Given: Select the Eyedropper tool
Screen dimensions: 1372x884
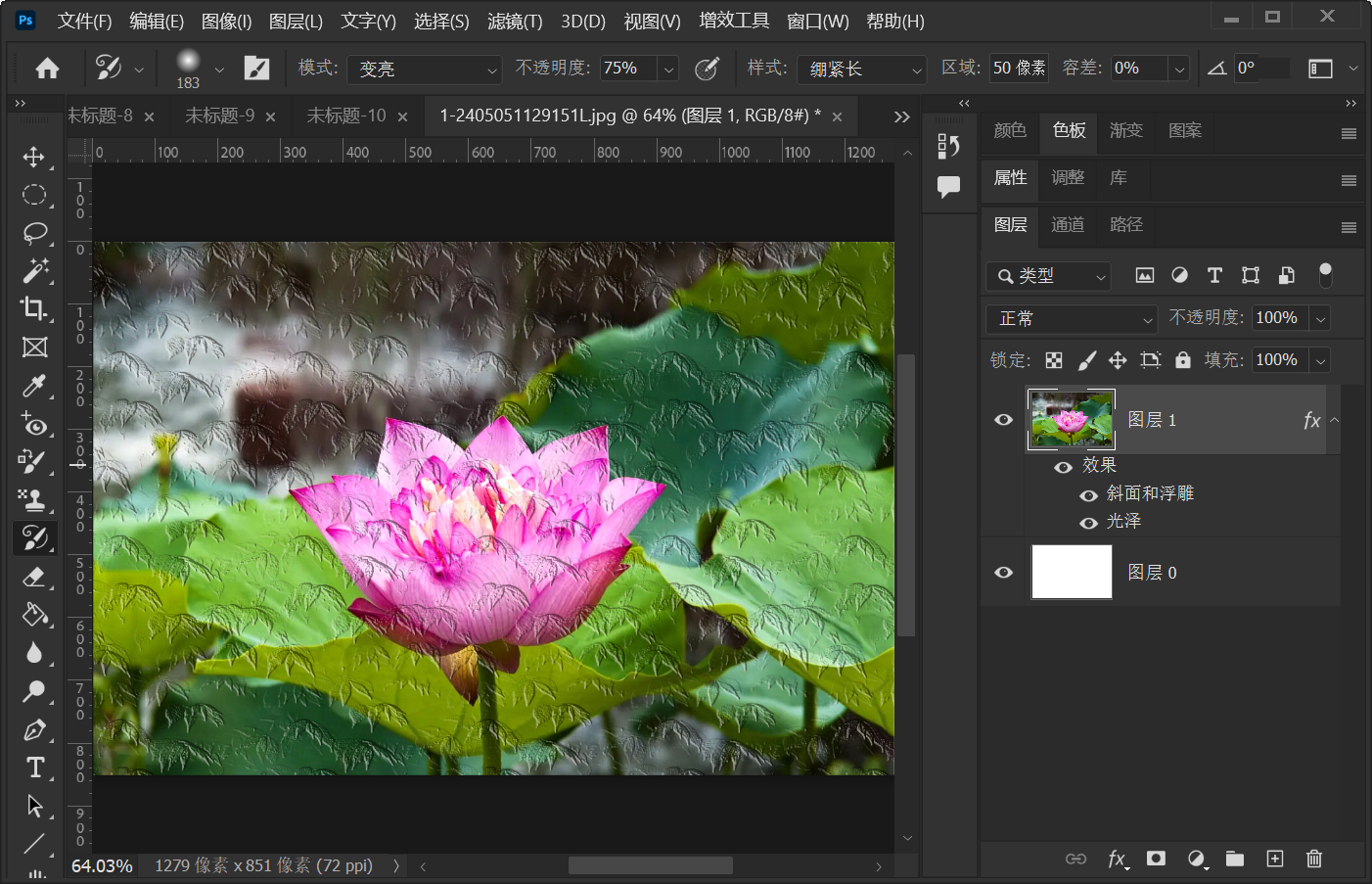Looking at the screenshot, I should click(34, 386).
